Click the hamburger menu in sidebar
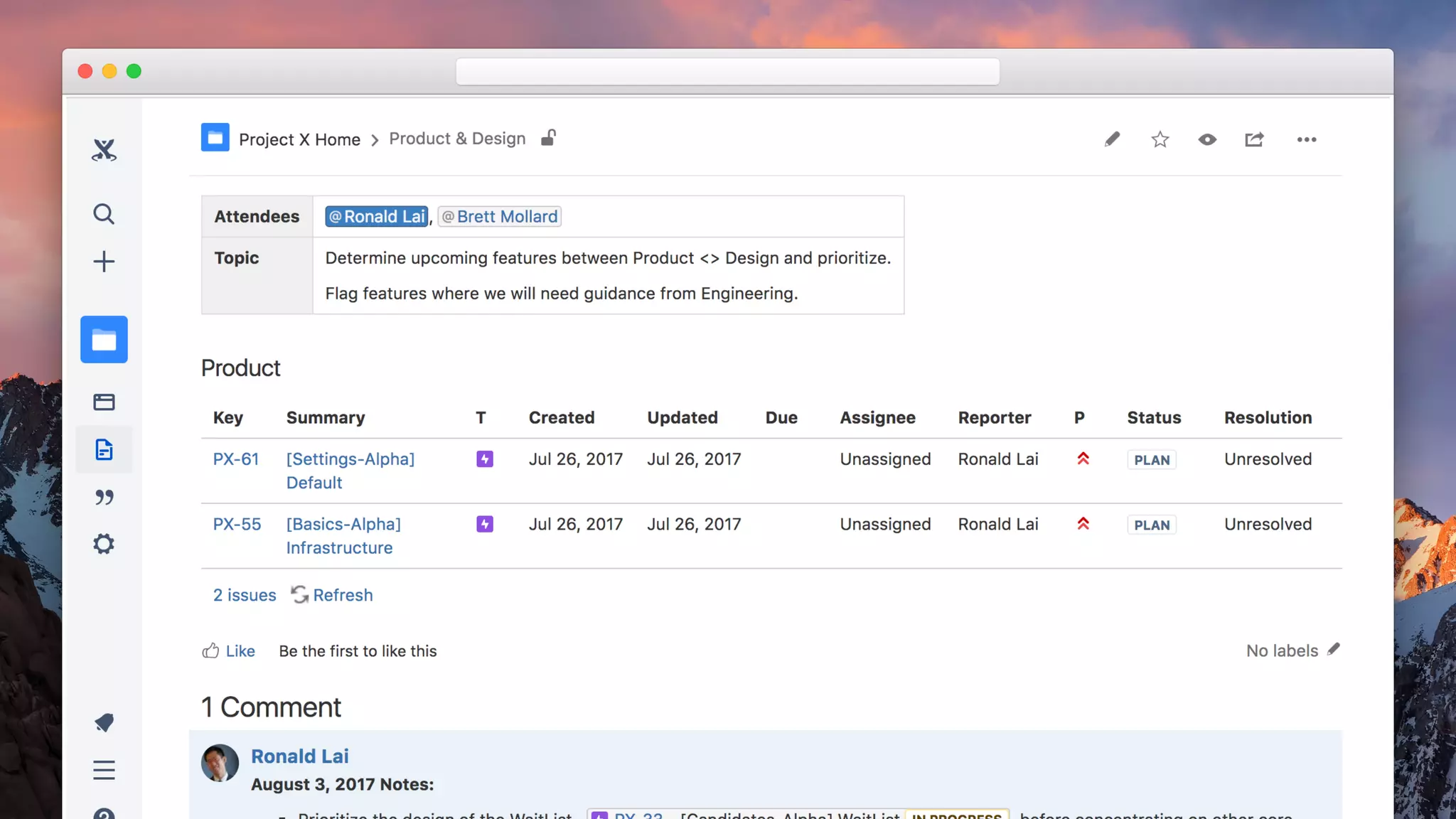1456x819 pixels. click(104, 770)
